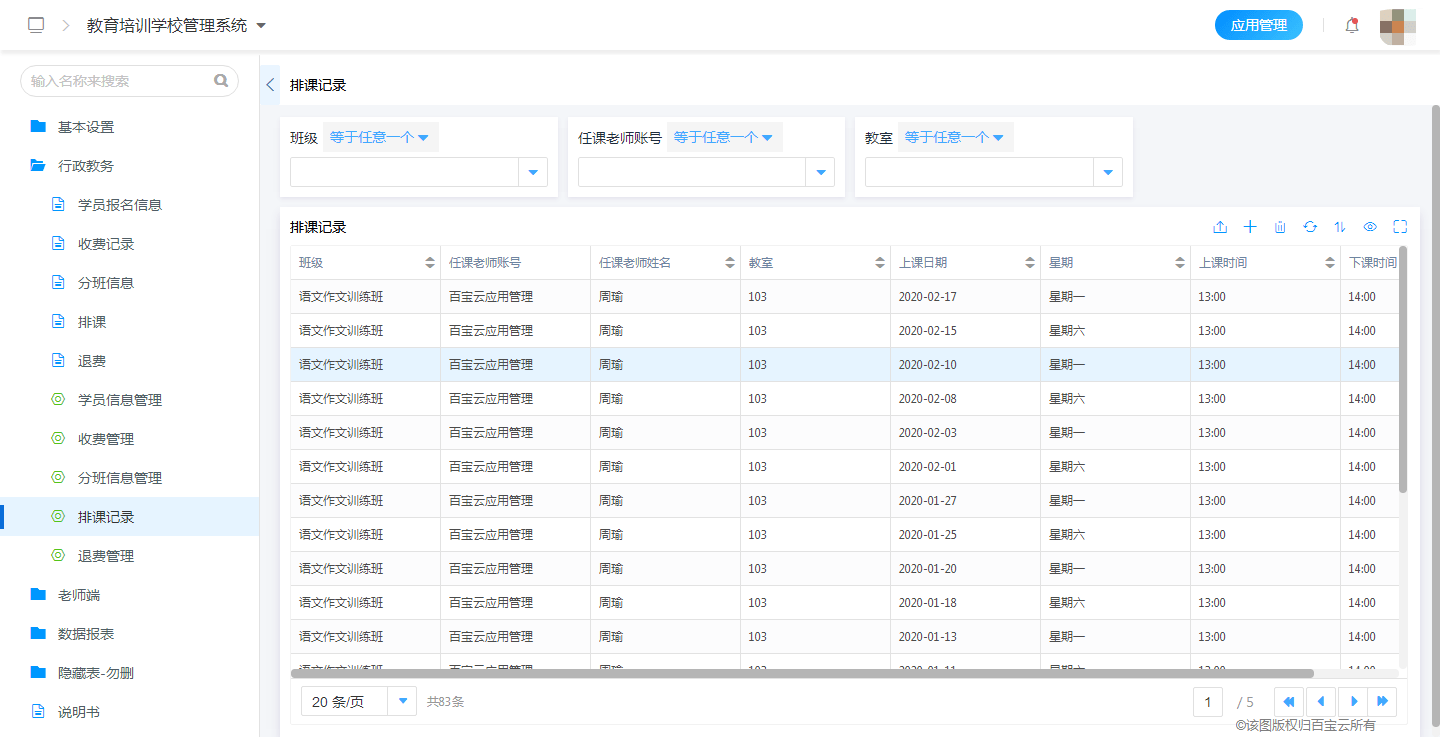
Task: Toggle sorting on the 星期 column header
Action: pyautogui.click(x=1178, y=262)
